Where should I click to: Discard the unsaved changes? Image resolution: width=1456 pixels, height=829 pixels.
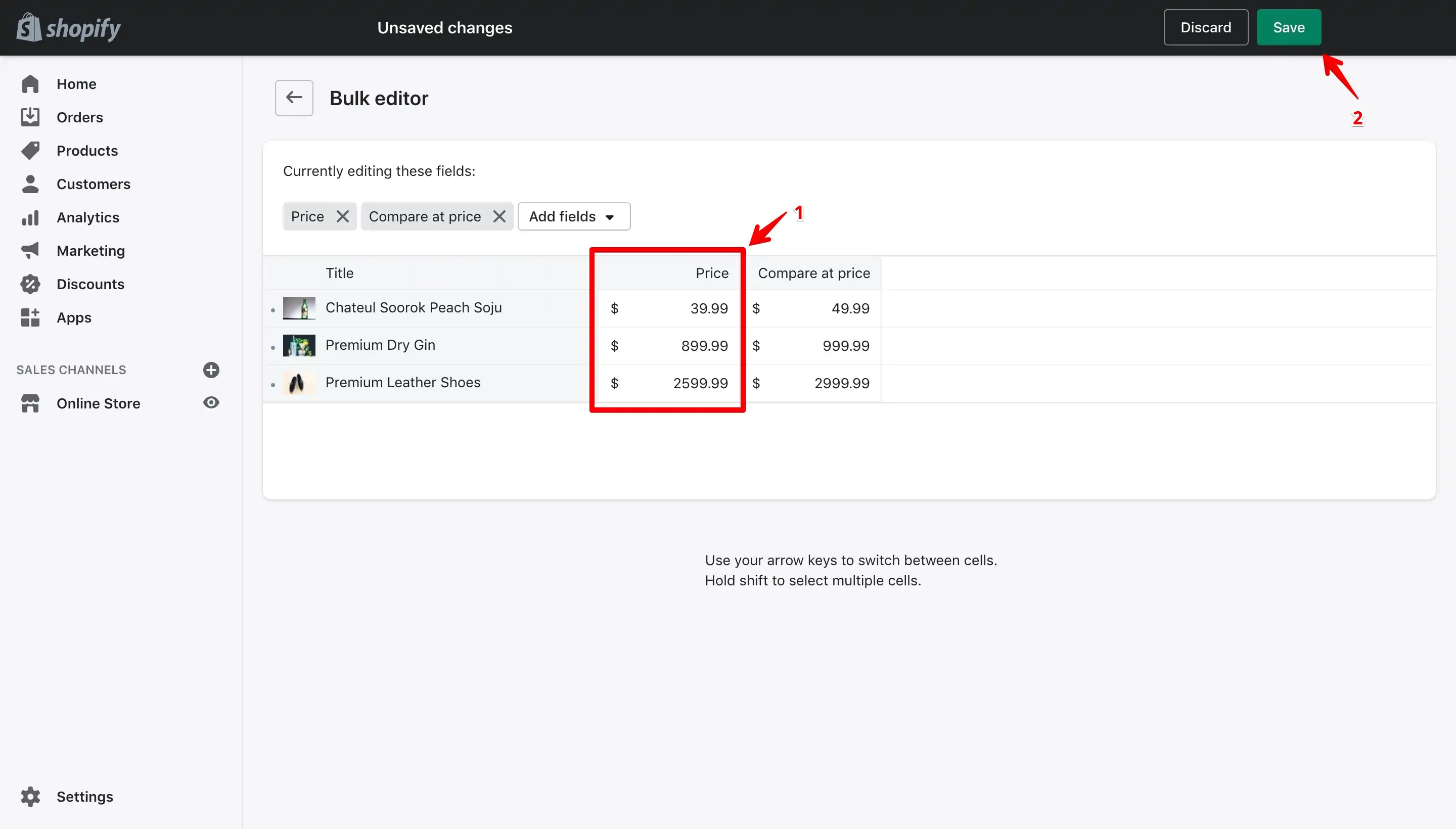point(1205,27)
